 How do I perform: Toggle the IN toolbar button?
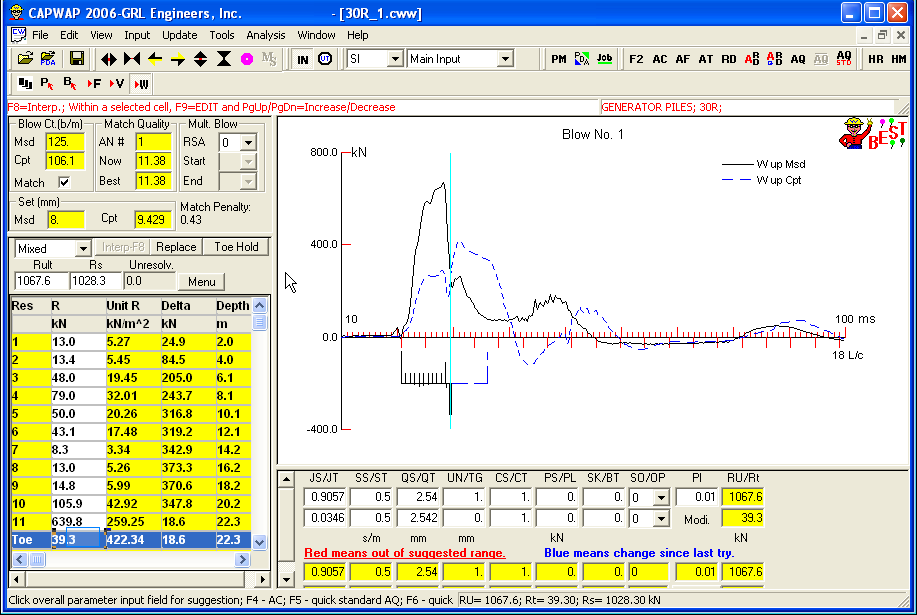point(302,59)
